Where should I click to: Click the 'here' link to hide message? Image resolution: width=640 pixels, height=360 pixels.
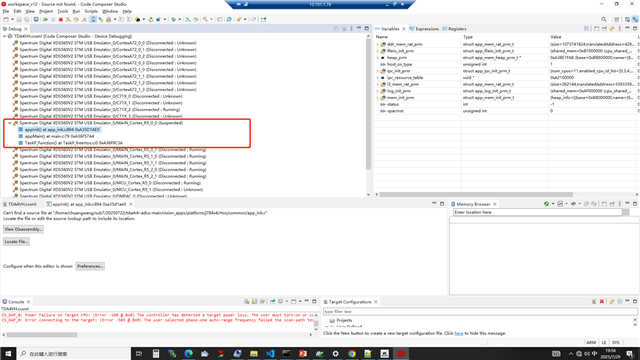click(x=459, y=333)
